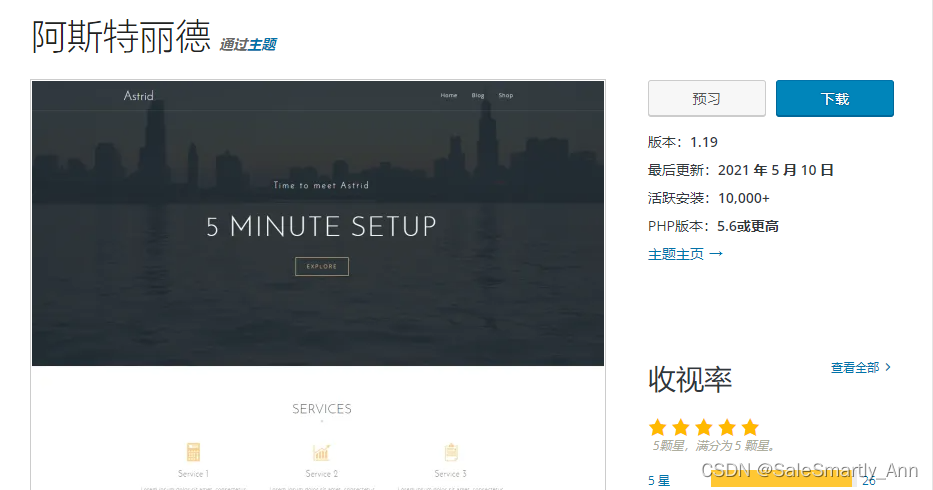Click the fourth gold rating star

pyautogui.click(x=727, y=427)
